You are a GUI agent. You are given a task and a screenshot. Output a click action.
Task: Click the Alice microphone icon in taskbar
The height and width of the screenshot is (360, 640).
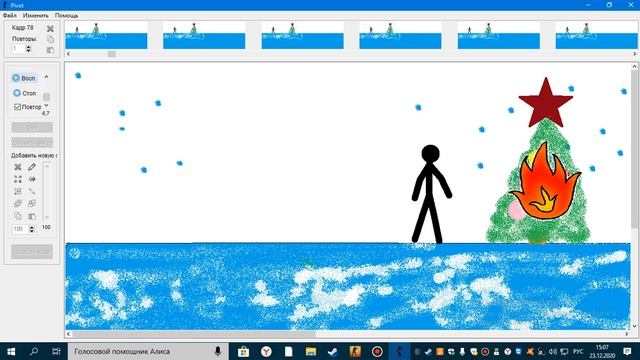pos(218,351)
